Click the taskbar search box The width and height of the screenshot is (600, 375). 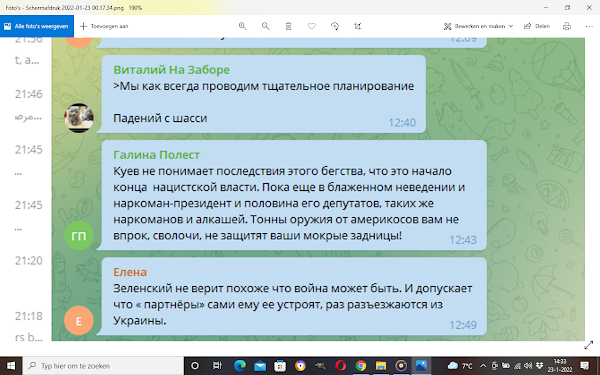(x=103, y=366)
